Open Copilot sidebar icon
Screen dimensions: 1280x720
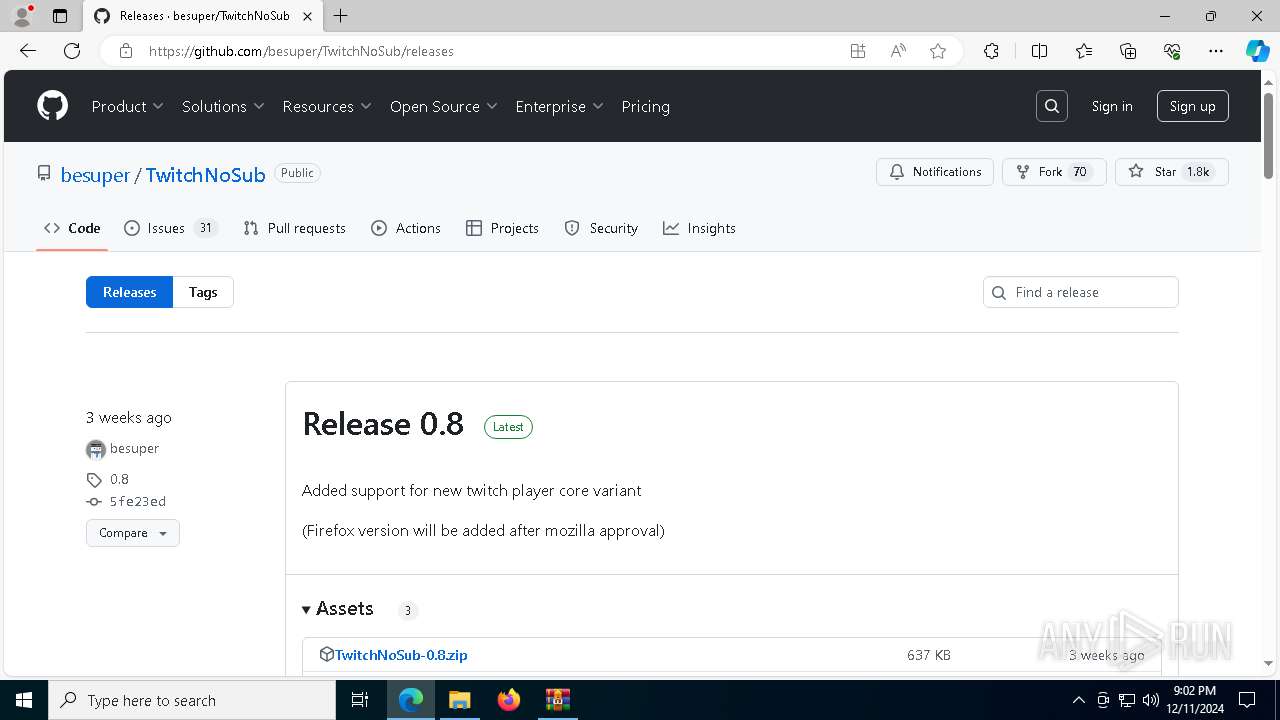tap(1258, 51)
